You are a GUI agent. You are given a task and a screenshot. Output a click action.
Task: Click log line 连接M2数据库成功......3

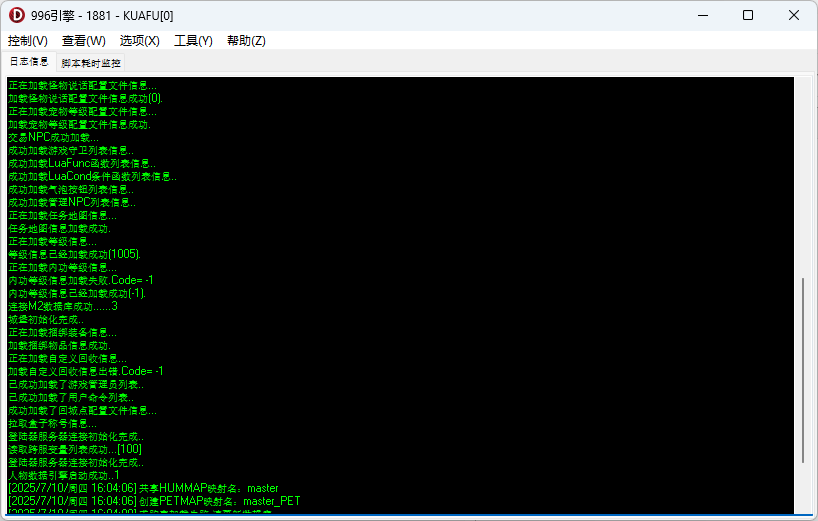pyautogui.click(x=63, y=307)
